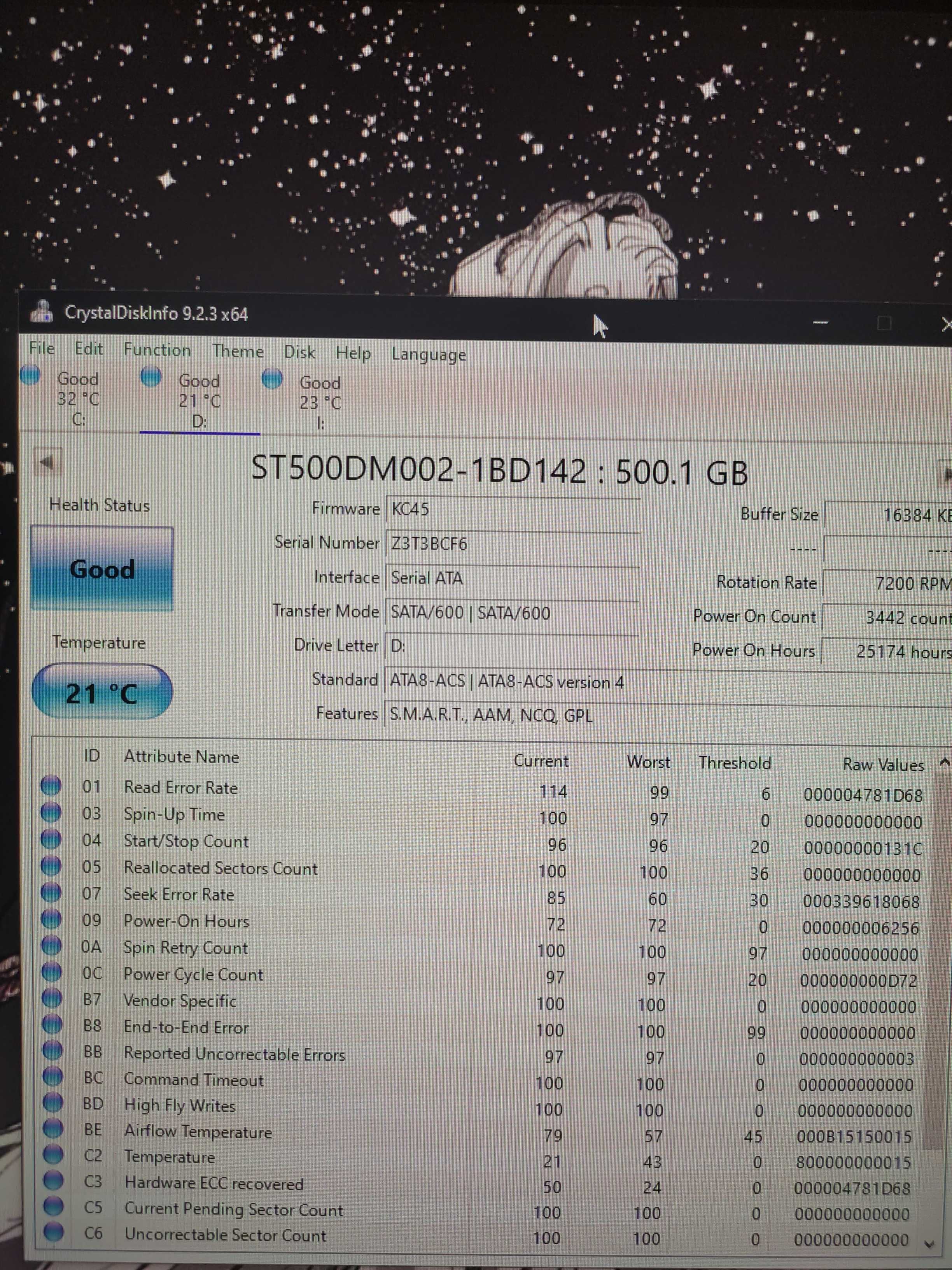Click status orb of Seek Error Rate row

(51, 892)
